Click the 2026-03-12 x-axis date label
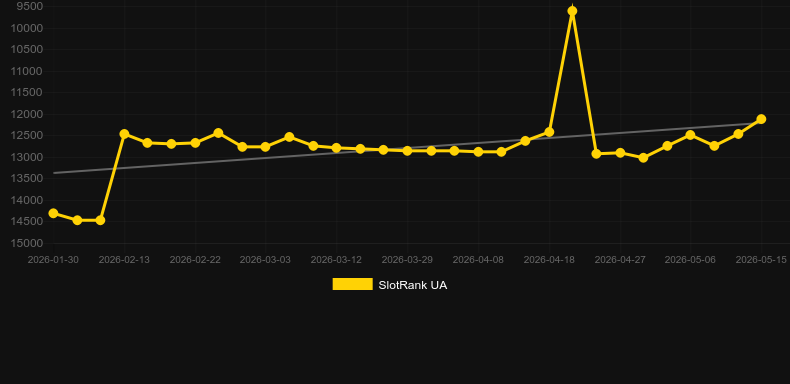 [337, 260]
